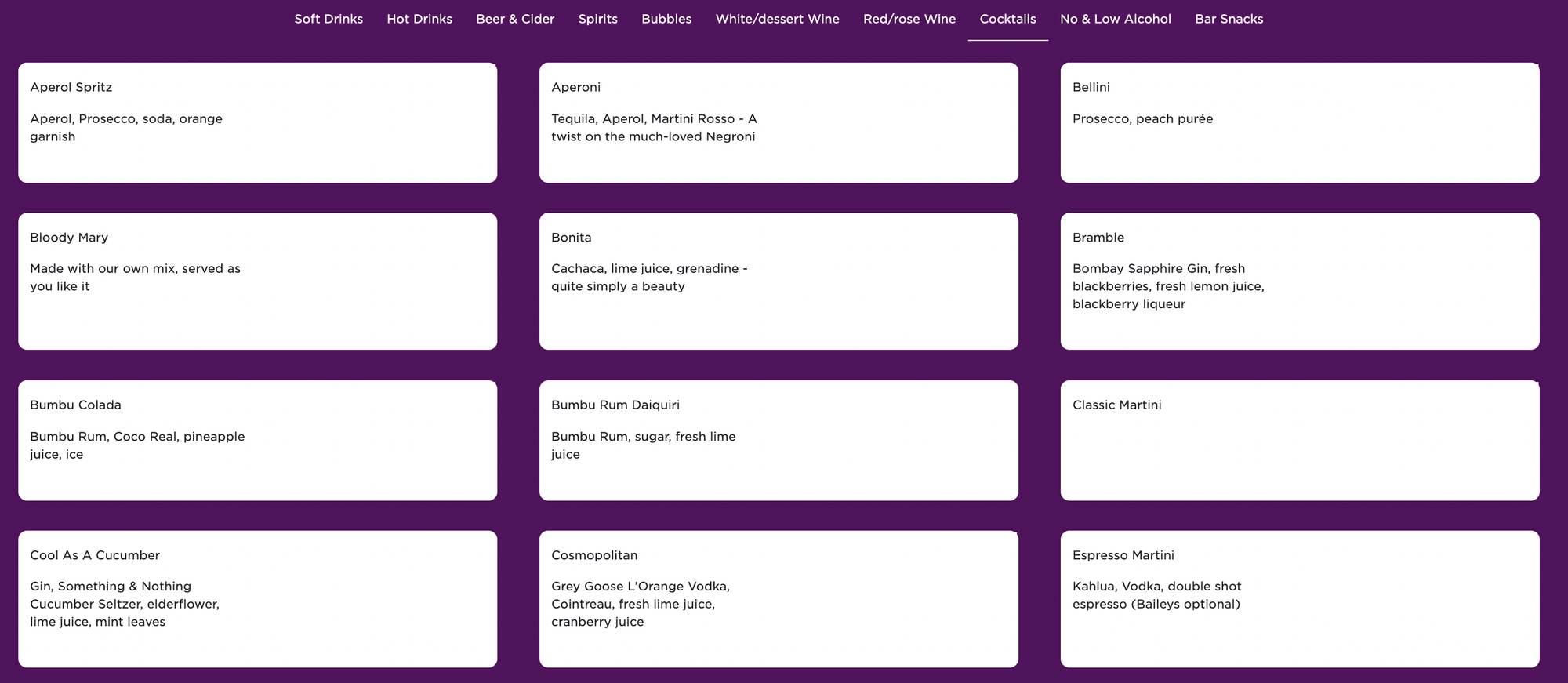Viewport: 1568px width, 683px height.
Task: Open the Bubbles category tab
Action: point(666,19)
